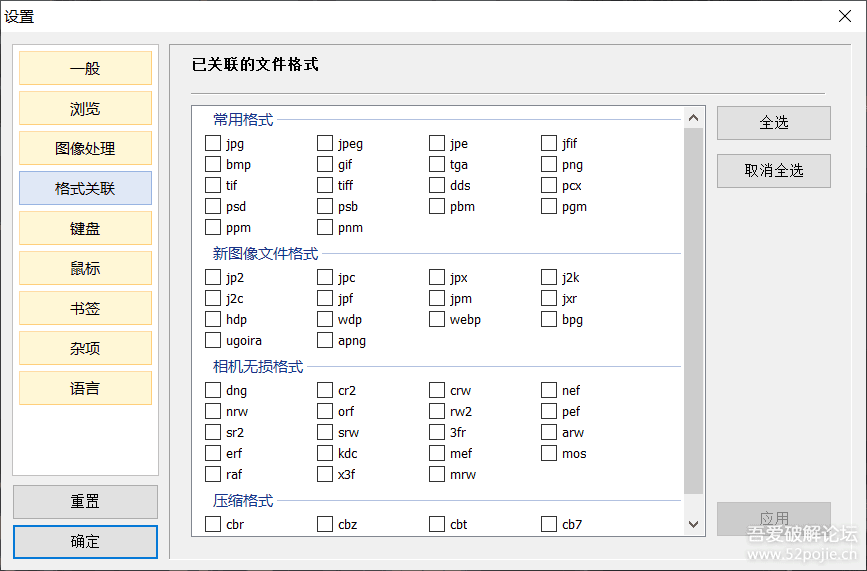Click the format list scrollbar thumb
Image resolution: width=867 pixels, height=571 pixels.
693,311
